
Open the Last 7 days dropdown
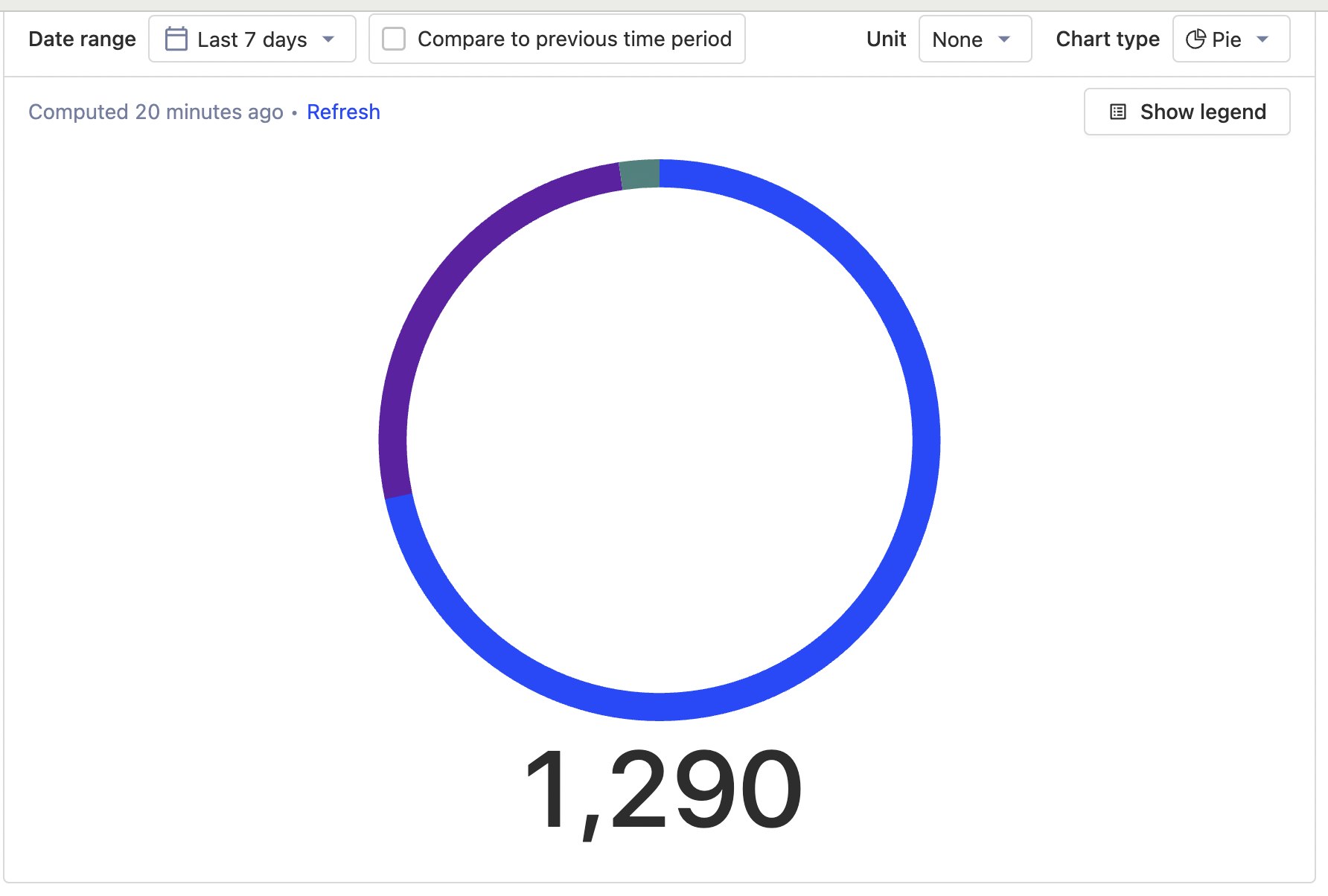[252, 39]
